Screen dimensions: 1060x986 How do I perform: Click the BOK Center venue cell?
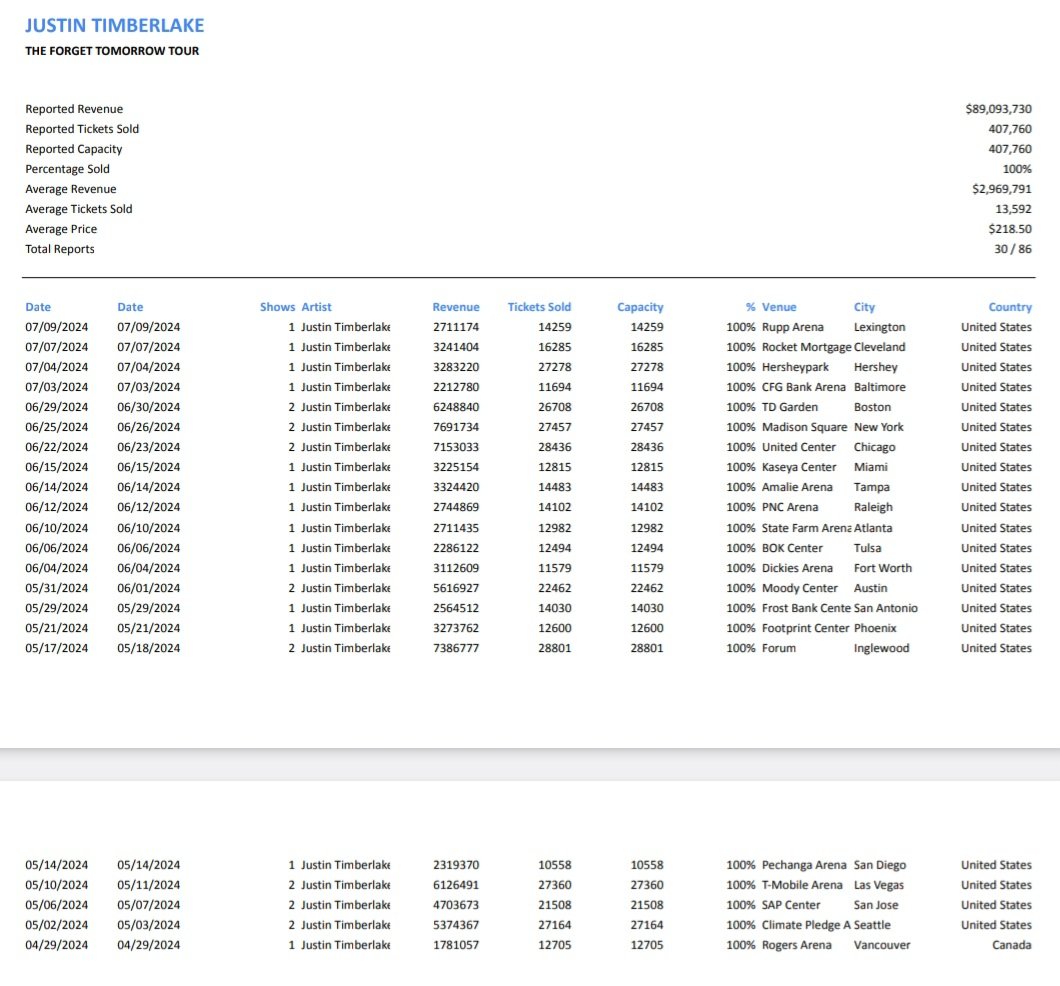[792, 548]
